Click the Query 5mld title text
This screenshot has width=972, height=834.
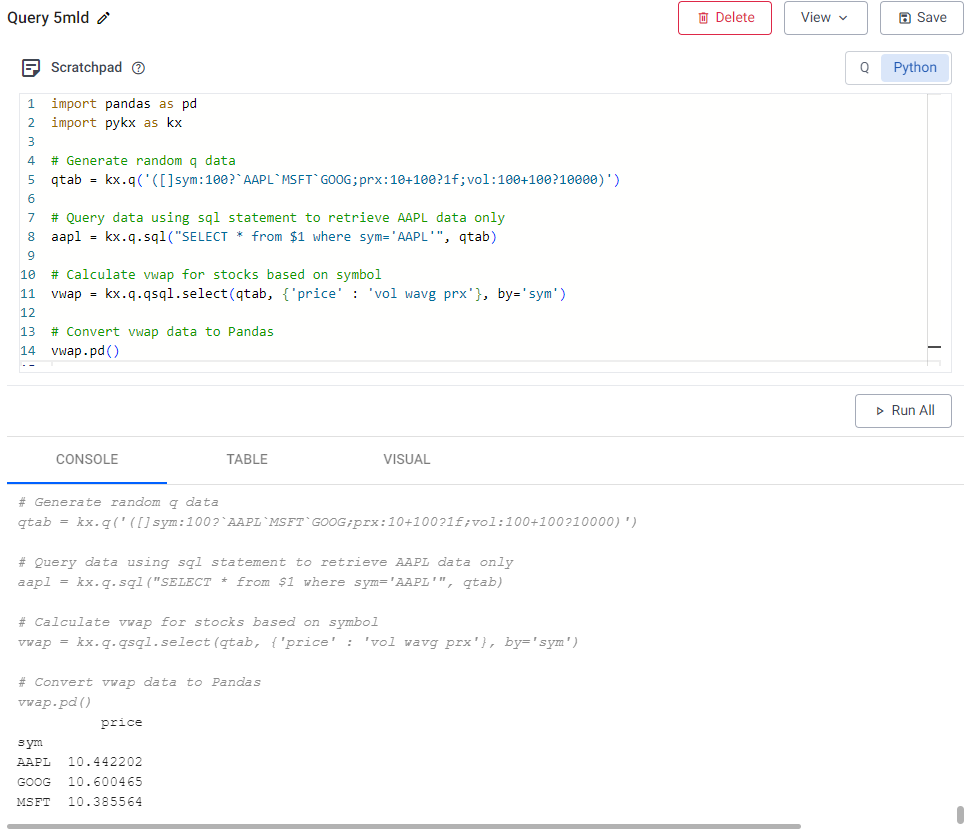(x=48, y=17)
